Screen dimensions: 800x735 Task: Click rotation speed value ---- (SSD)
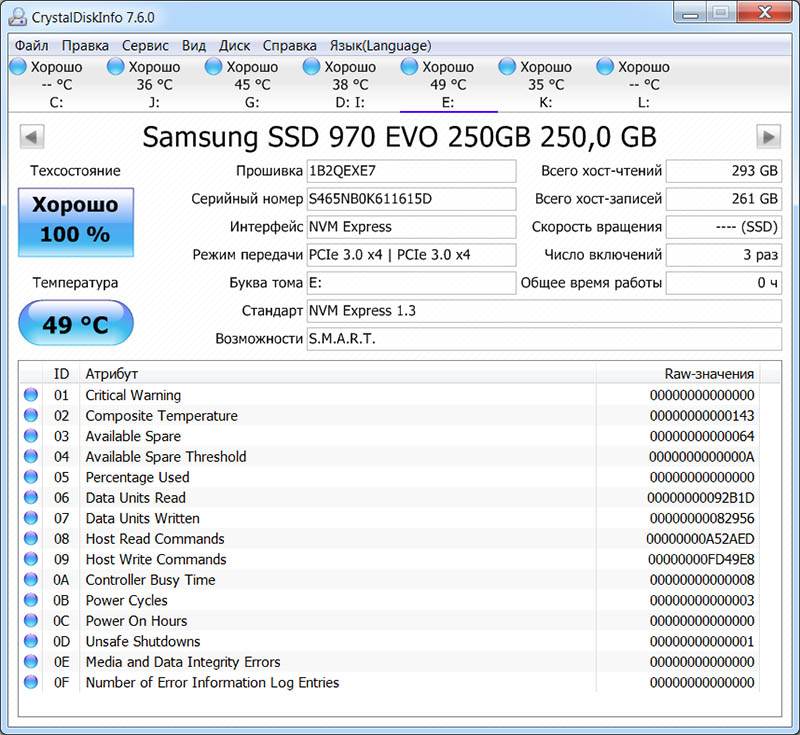coord(723,227)
